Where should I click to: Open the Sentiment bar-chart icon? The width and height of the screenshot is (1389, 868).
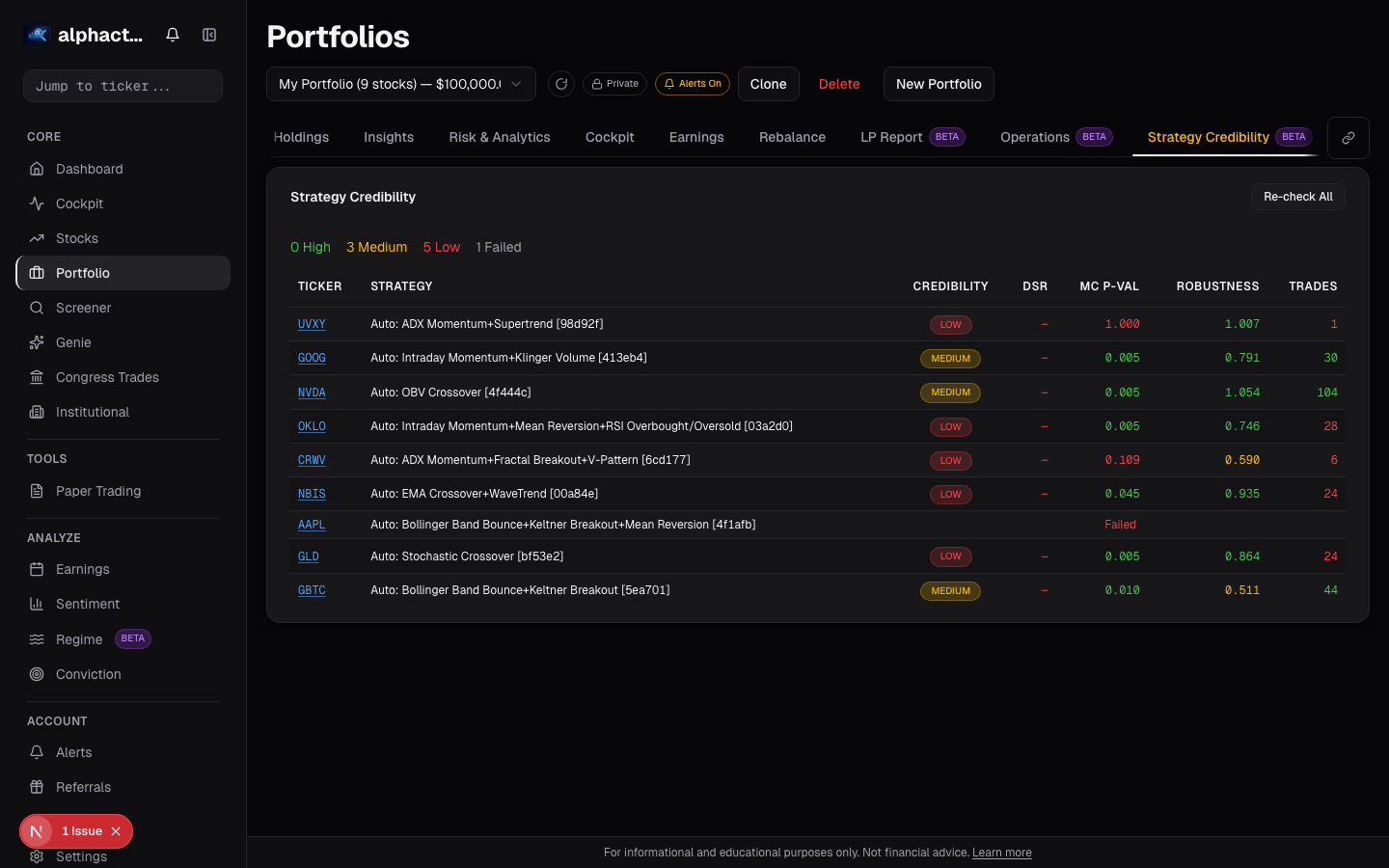[x=39, y=604]
